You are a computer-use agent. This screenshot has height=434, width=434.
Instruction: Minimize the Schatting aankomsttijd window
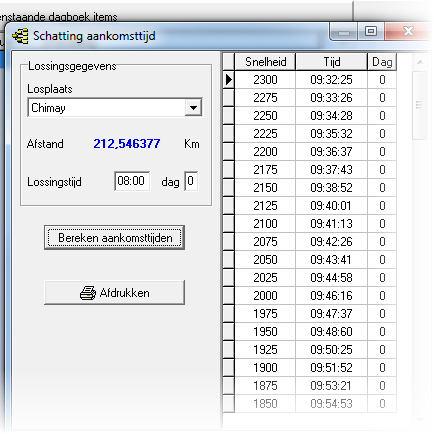[344, 31]
